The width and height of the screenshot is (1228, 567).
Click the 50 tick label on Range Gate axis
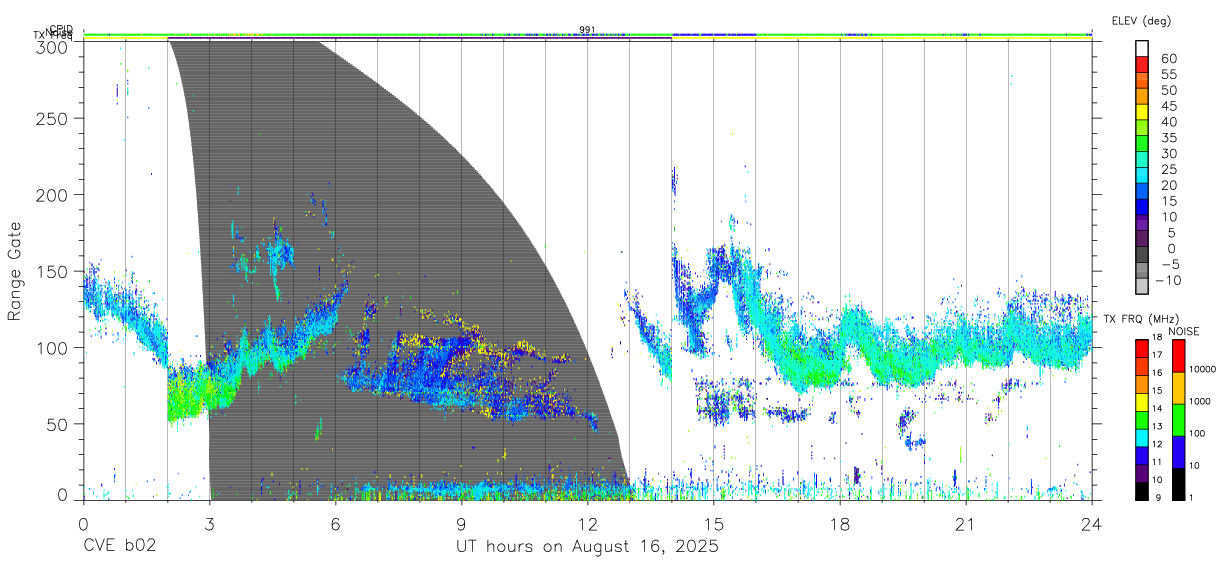coord(57,424)
